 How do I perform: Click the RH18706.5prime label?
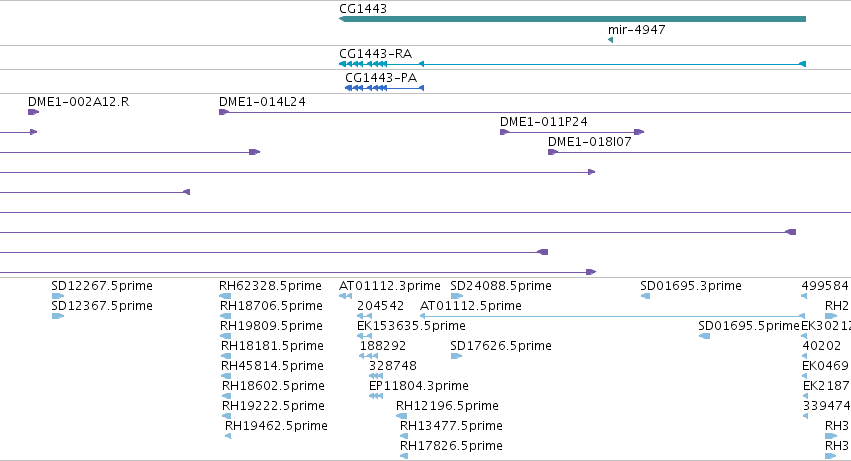pyautogui.click(x=271, y=306)
